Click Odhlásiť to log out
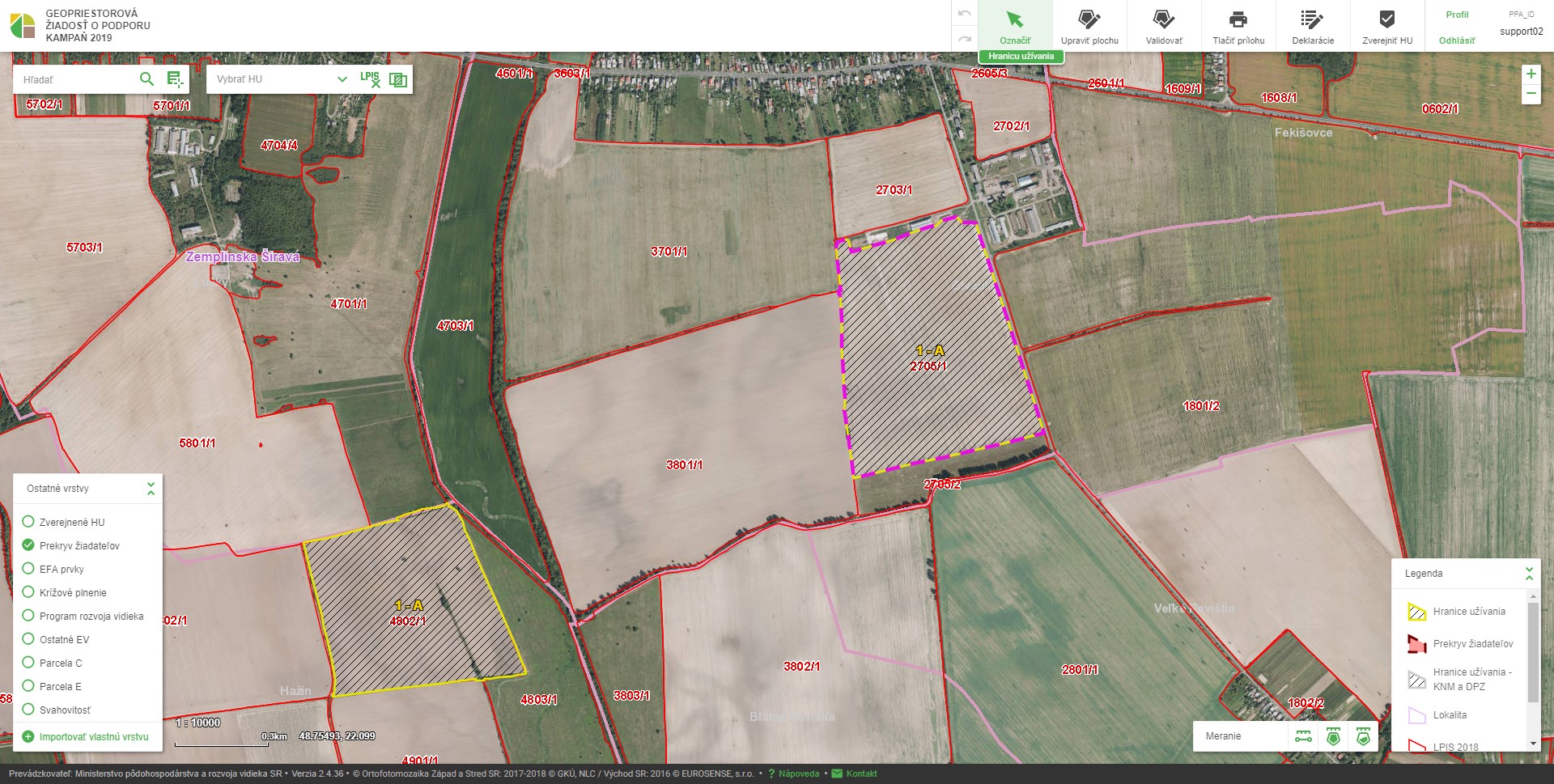 point(1457,40)
